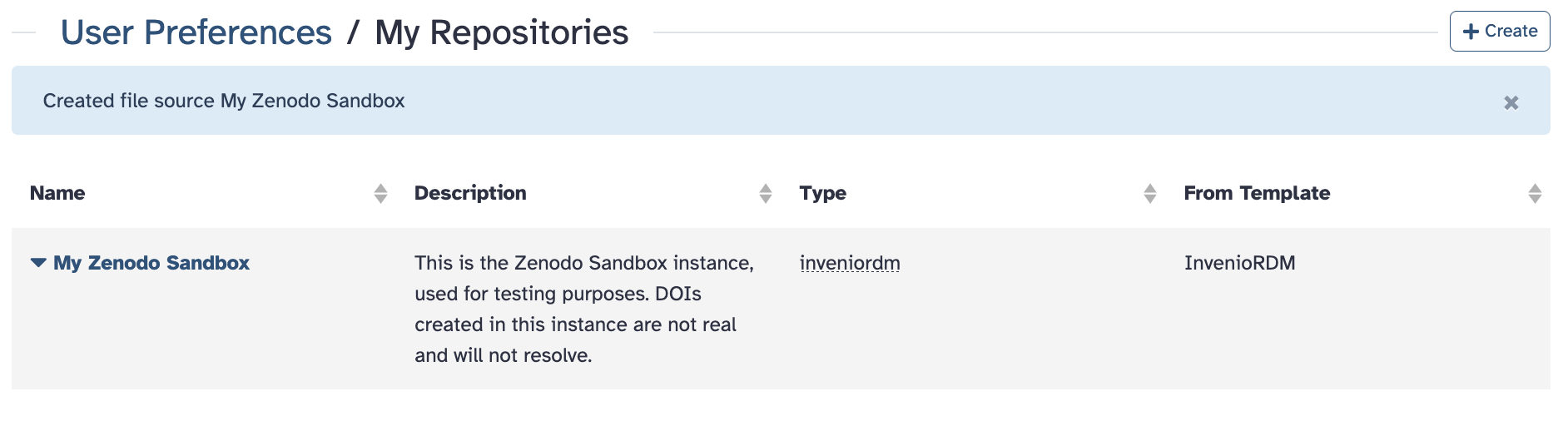This screenshot has height=421, width=1568.
Task: Click the slash separator in the breadcrumb
Action: (x=354, y=32)
